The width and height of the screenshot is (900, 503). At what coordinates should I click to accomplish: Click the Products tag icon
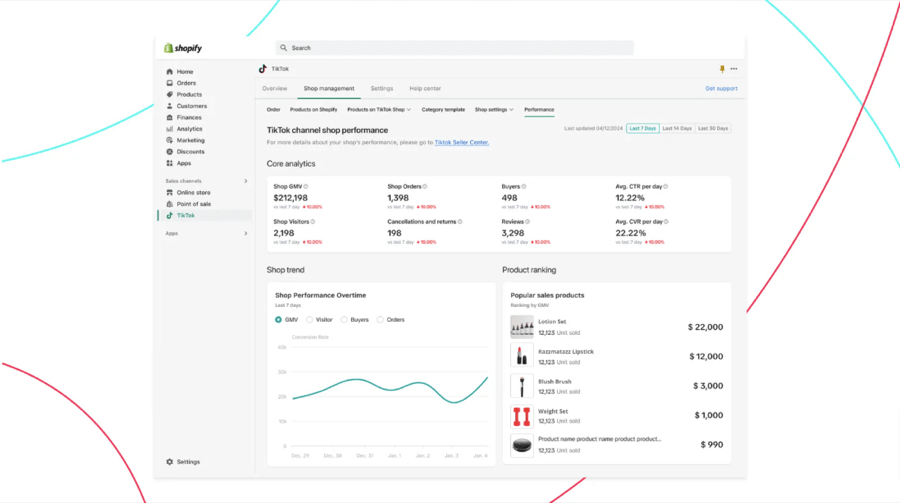[x=170, y=95]
